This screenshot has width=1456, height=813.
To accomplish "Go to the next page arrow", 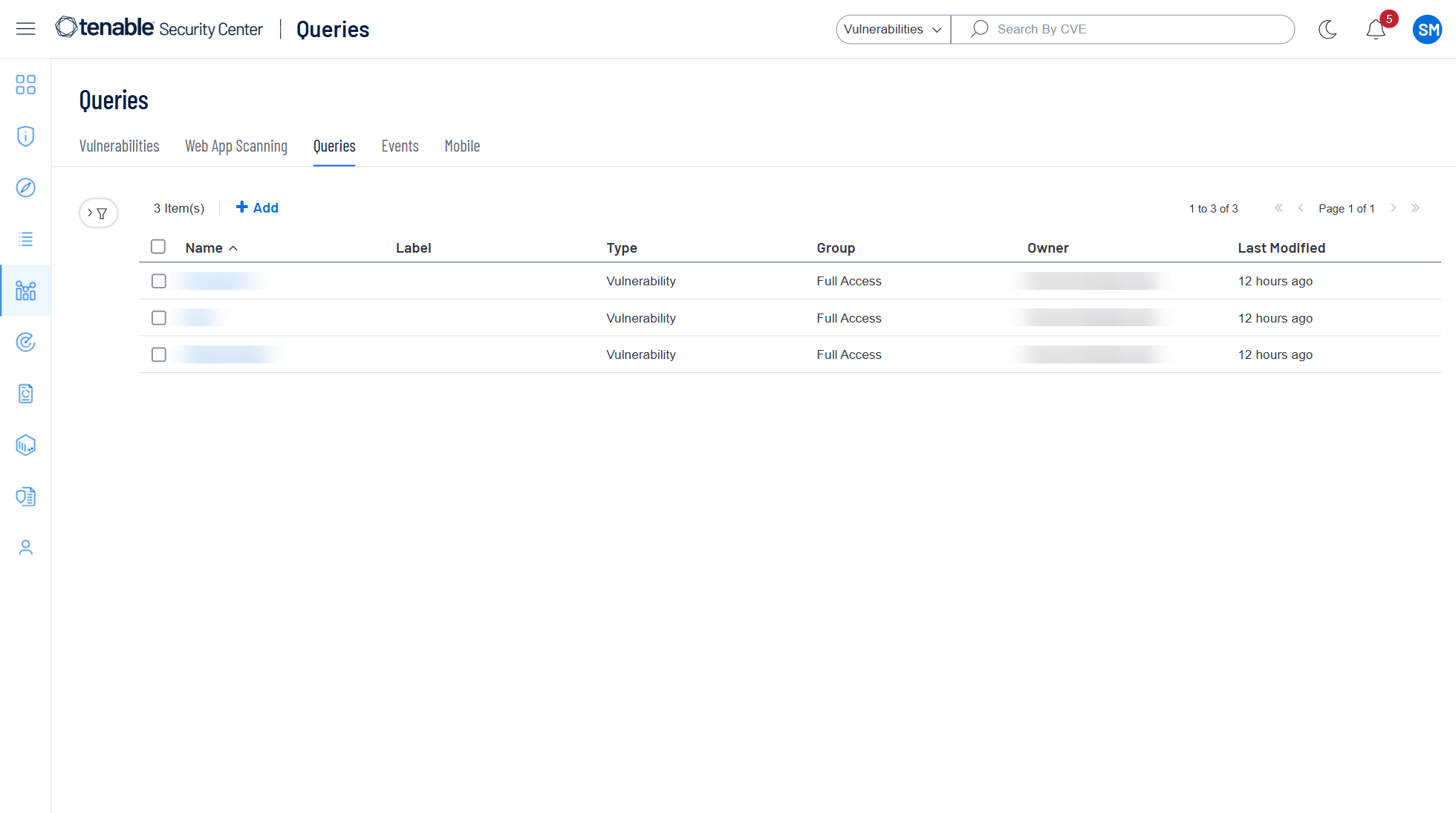I will coord(1394,208).
